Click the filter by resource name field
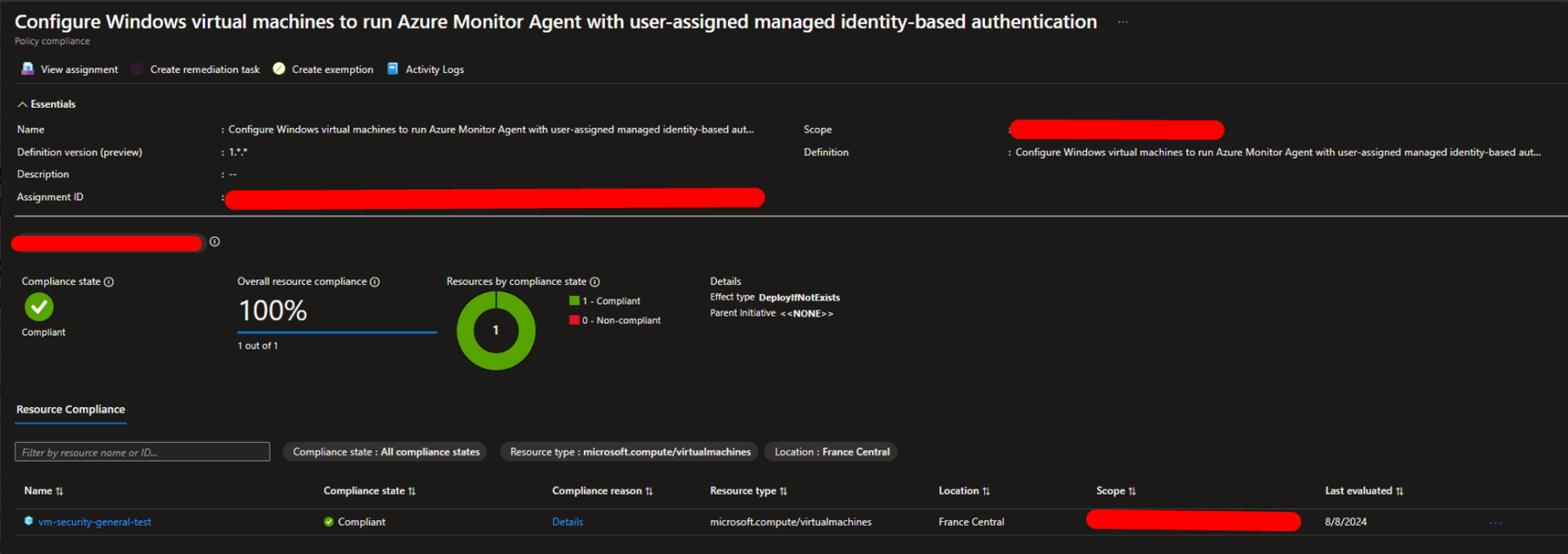The height and width of the screenshot is (554, 1568). click(x=142, y=452)
